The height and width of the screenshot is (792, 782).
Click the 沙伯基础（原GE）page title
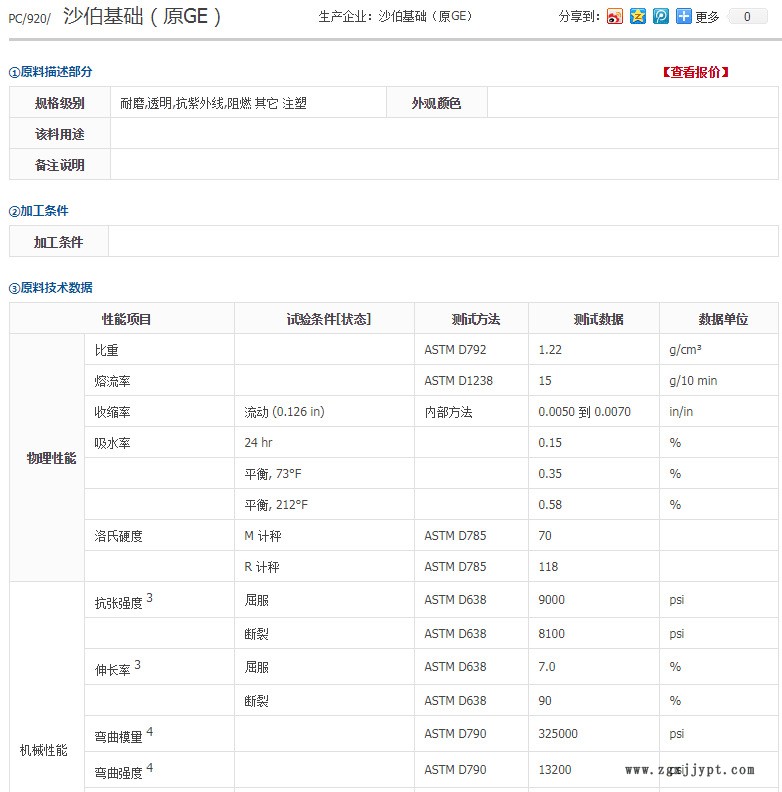click(141, 16)
